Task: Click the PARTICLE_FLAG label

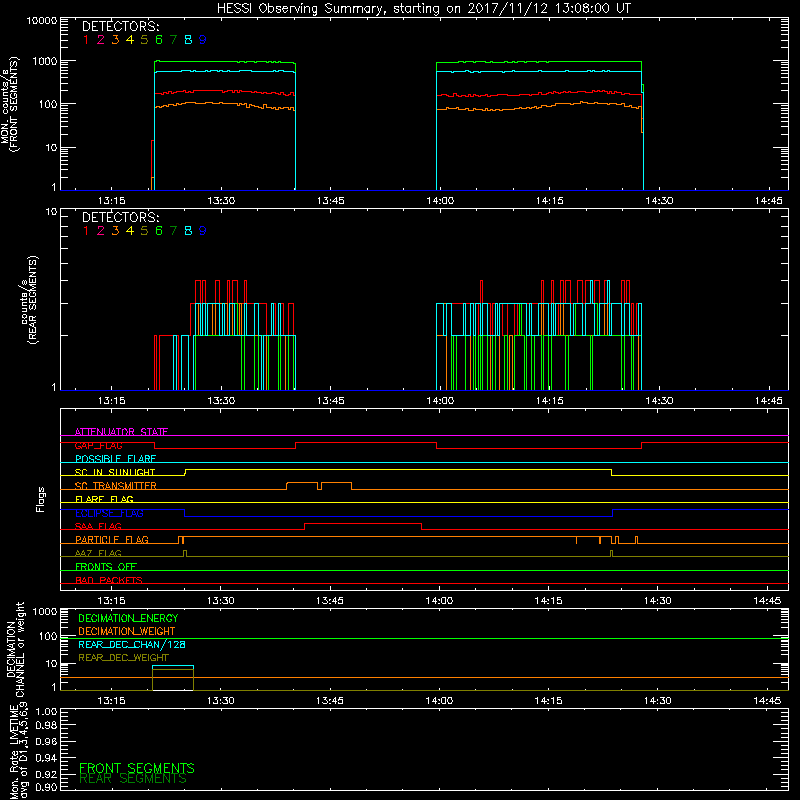Action: [x=112, y=540]
